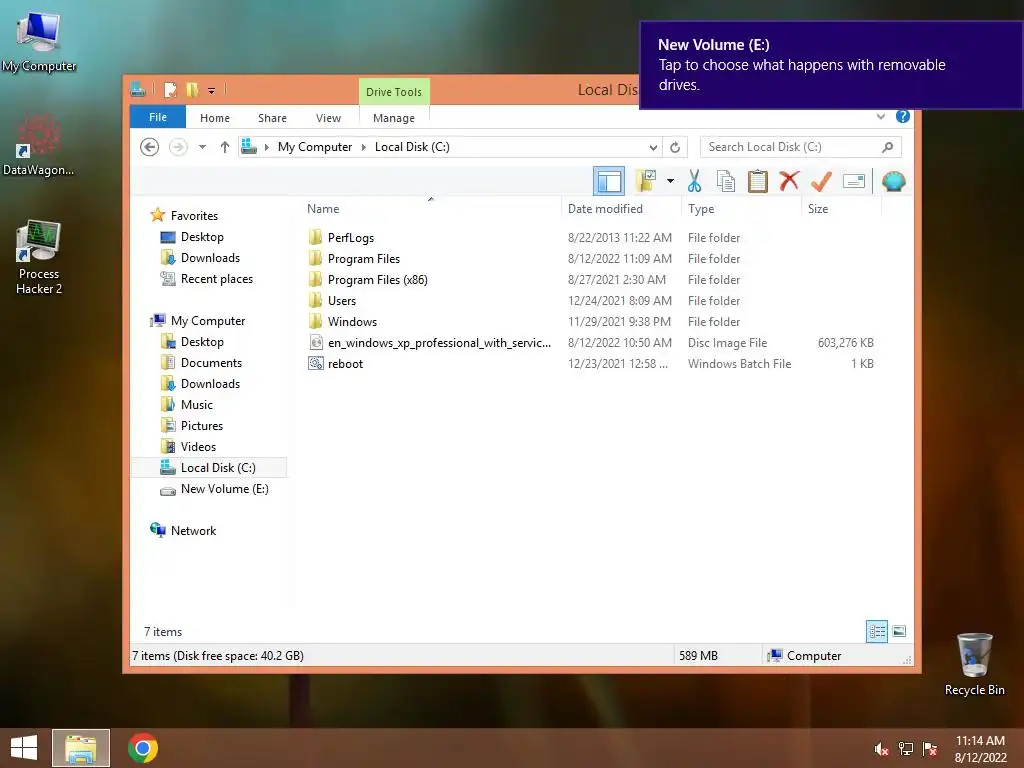
Task: Select the Program Files (x86) folder
Action: click(x=377, y=280)
